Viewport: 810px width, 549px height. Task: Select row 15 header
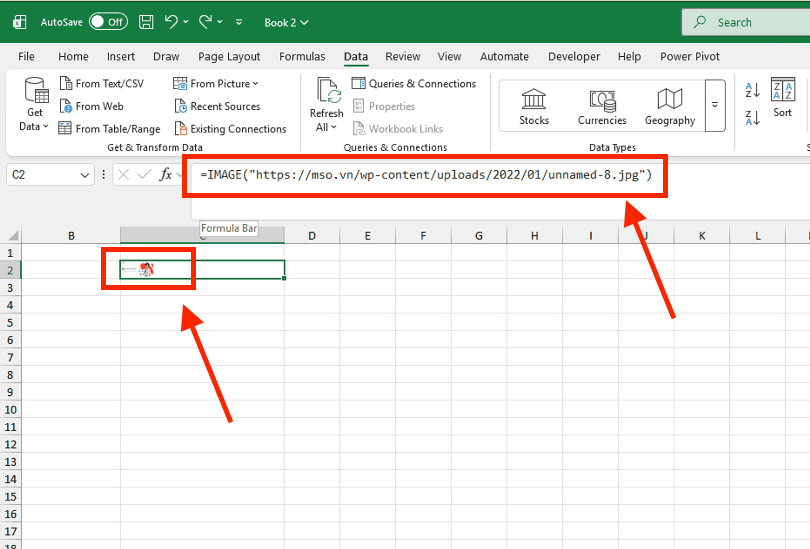pos(10,496)
